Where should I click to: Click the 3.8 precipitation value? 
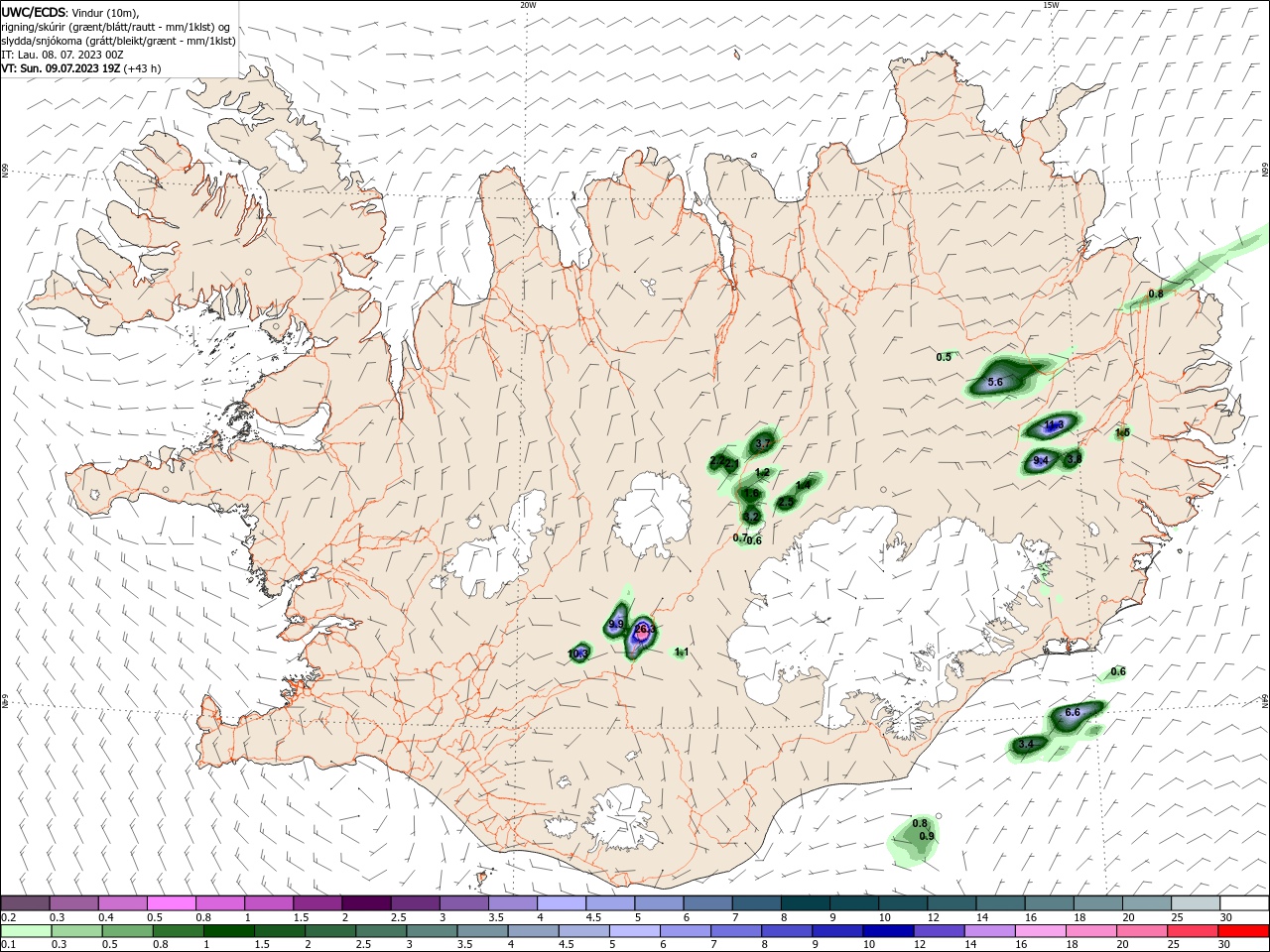point(1074,458)
